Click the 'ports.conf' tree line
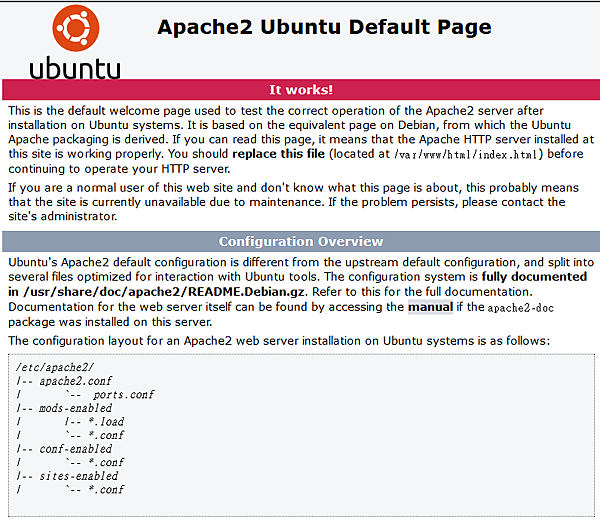 tap(124, 394)
